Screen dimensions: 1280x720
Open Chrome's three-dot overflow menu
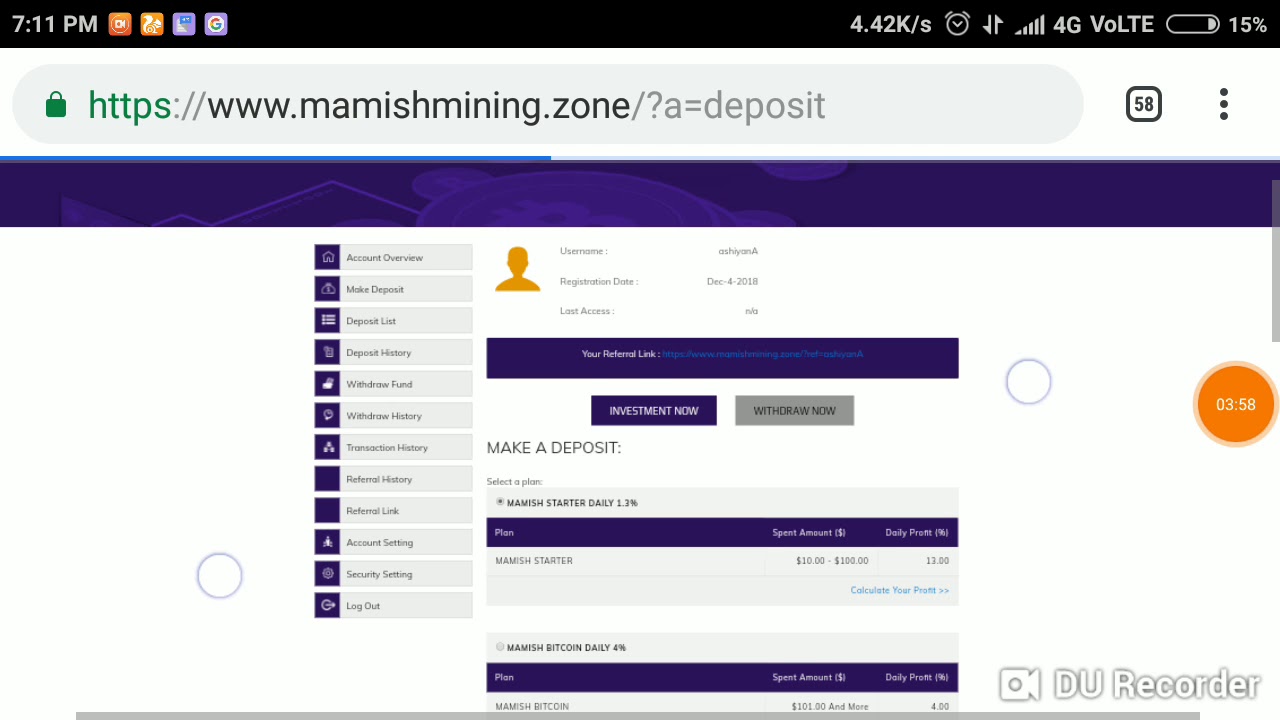(x=1224, y=104)
